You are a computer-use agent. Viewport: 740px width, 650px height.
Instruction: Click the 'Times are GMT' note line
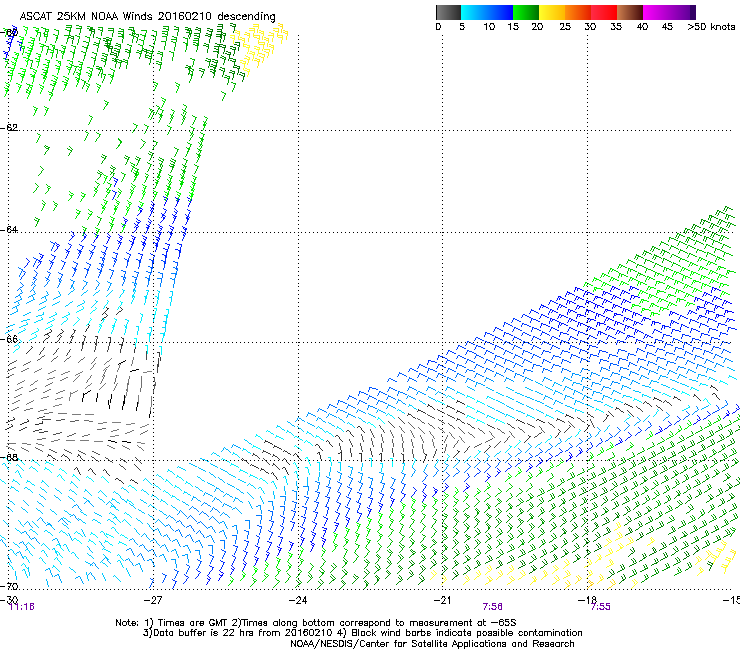[316, 623]
